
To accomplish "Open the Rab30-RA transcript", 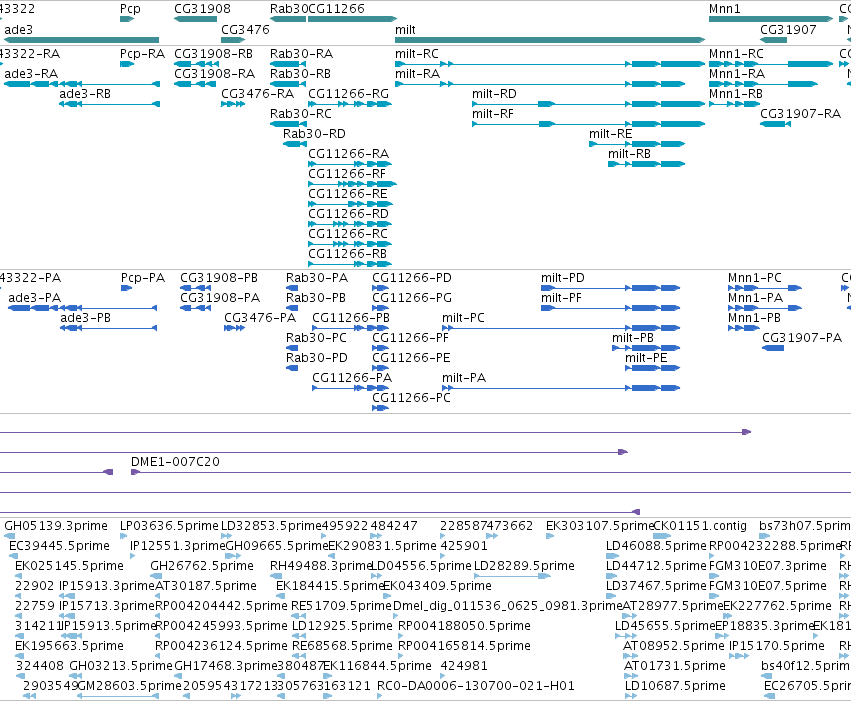I will (x=301, y=54).
